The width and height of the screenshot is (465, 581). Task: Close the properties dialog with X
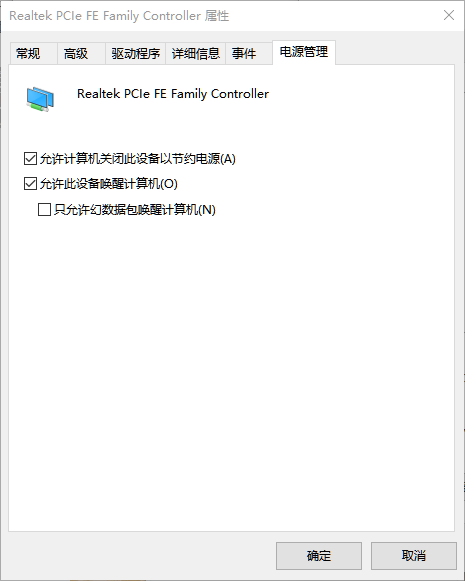449,15
